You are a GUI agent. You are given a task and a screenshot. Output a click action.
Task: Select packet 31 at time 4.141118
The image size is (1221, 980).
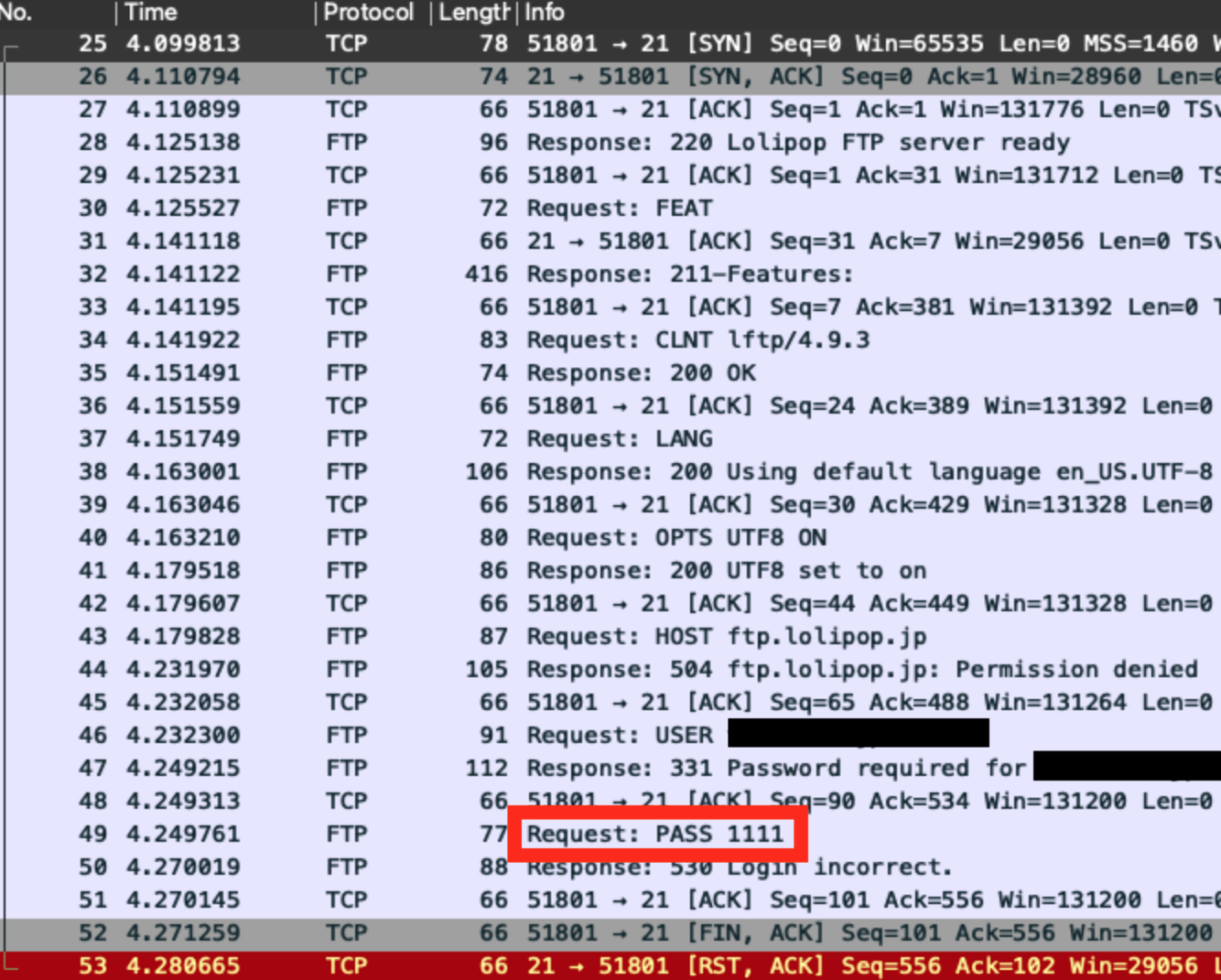610,242
